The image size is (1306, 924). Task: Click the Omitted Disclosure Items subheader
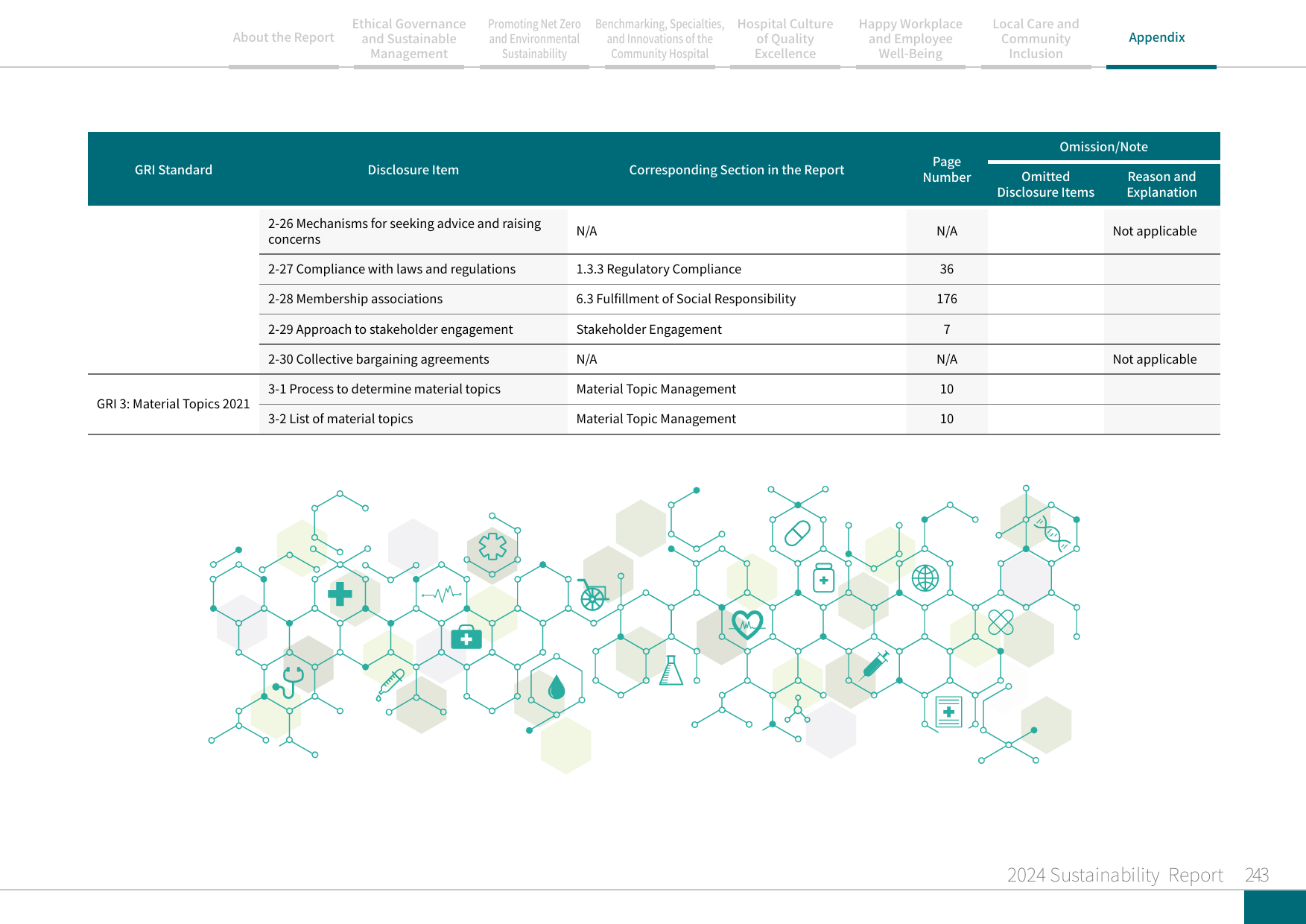tap(1045, 184)
